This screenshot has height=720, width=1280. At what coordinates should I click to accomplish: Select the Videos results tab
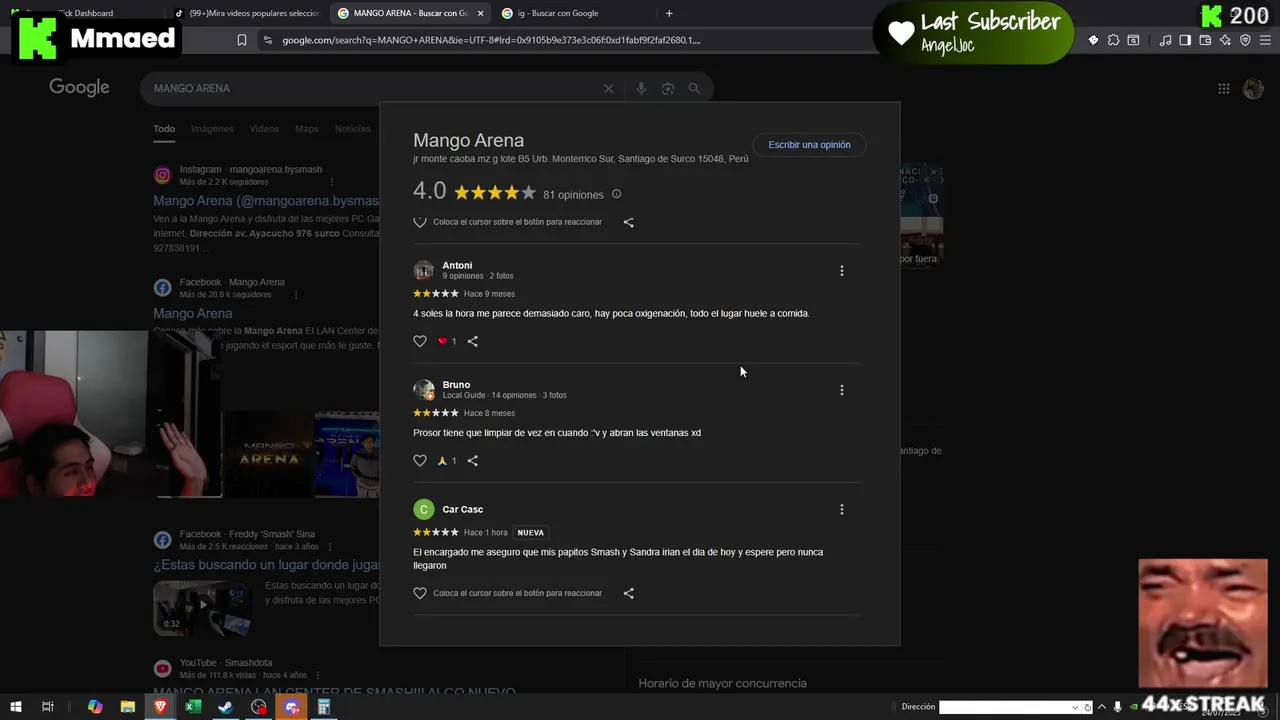(x=264, y=129)
